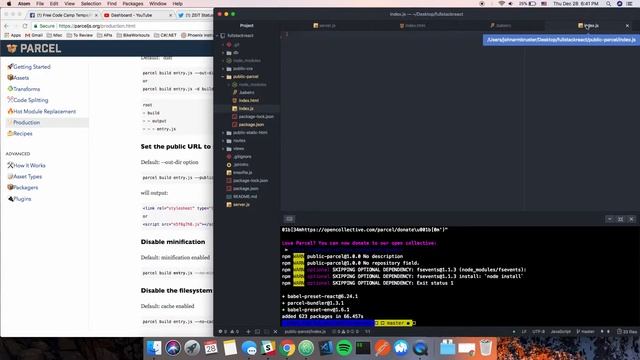Open the JavaScript grammar selector in status bar
Image resolution: width=640 pixels, height=360 pixels.
(x=560, y=331)
